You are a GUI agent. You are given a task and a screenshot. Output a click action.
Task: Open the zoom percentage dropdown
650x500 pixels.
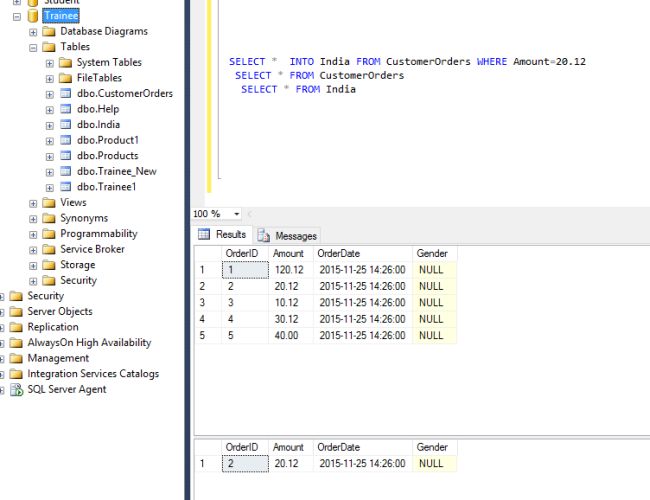tap(236, 214)
